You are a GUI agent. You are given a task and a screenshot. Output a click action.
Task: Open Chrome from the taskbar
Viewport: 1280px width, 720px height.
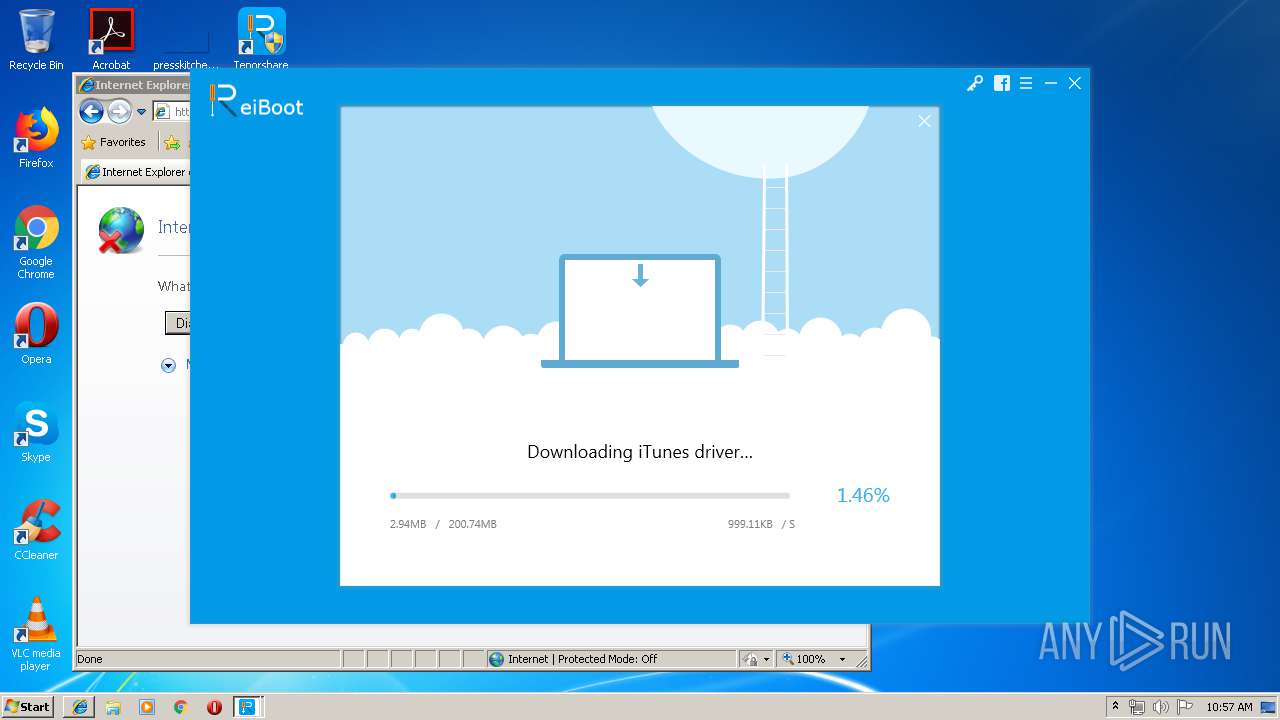[x=181, y=707]
